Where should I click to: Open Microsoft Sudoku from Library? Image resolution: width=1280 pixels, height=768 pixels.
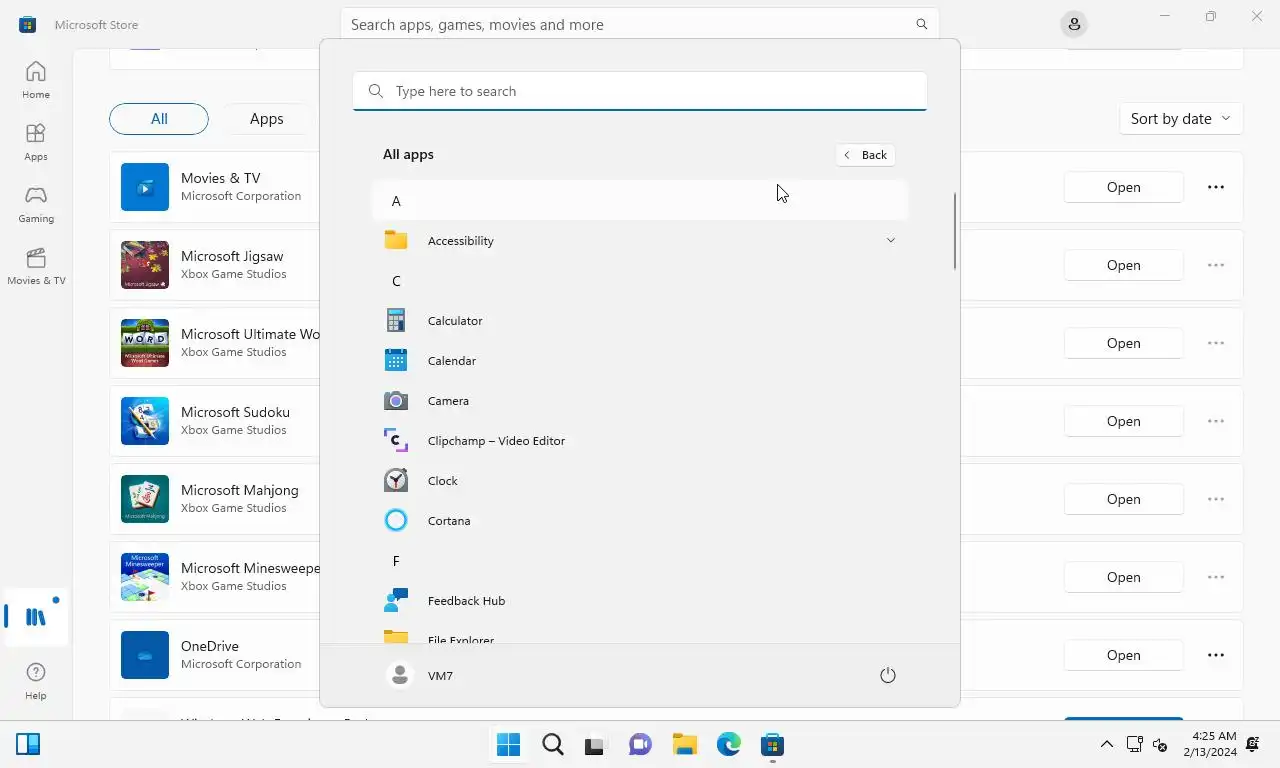tap(1123, 421)
